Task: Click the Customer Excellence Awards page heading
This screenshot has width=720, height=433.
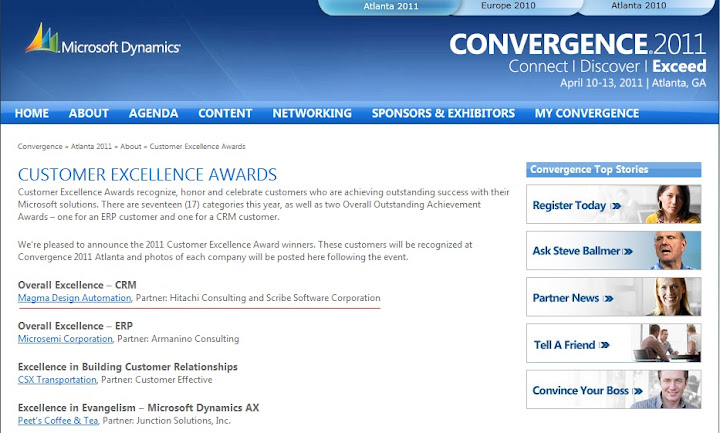Action: (147, 174)
